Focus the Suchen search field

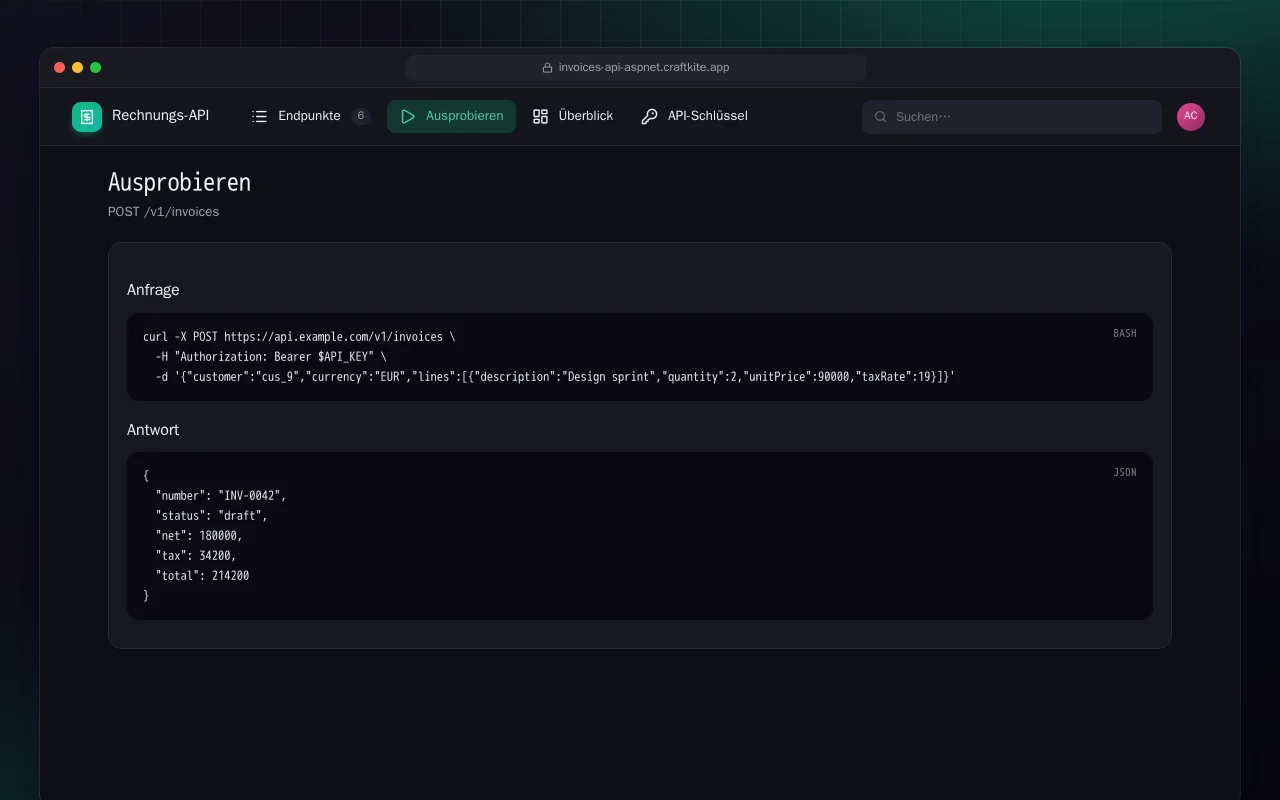tap(1012, 117)
